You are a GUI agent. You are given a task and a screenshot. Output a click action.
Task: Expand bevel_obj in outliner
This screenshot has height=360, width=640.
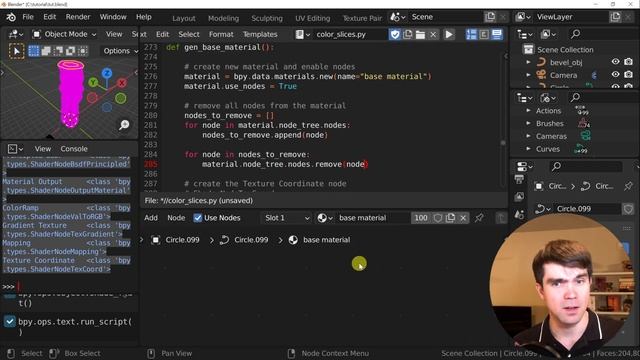click(x=528, y=62)
